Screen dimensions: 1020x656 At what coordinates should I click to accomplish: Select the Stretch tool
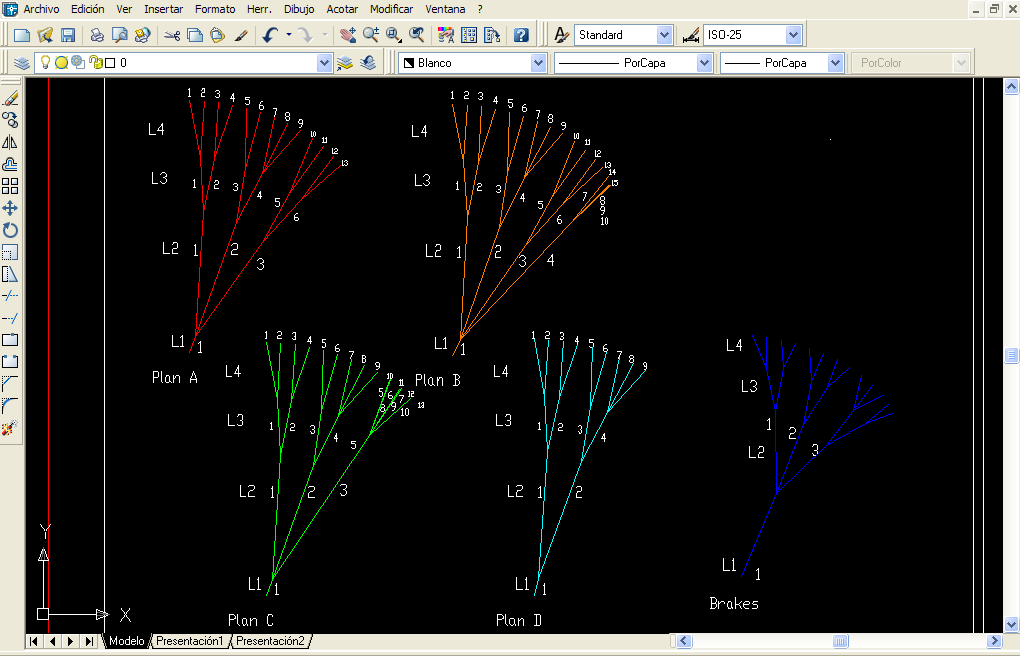tap(10, 274)
